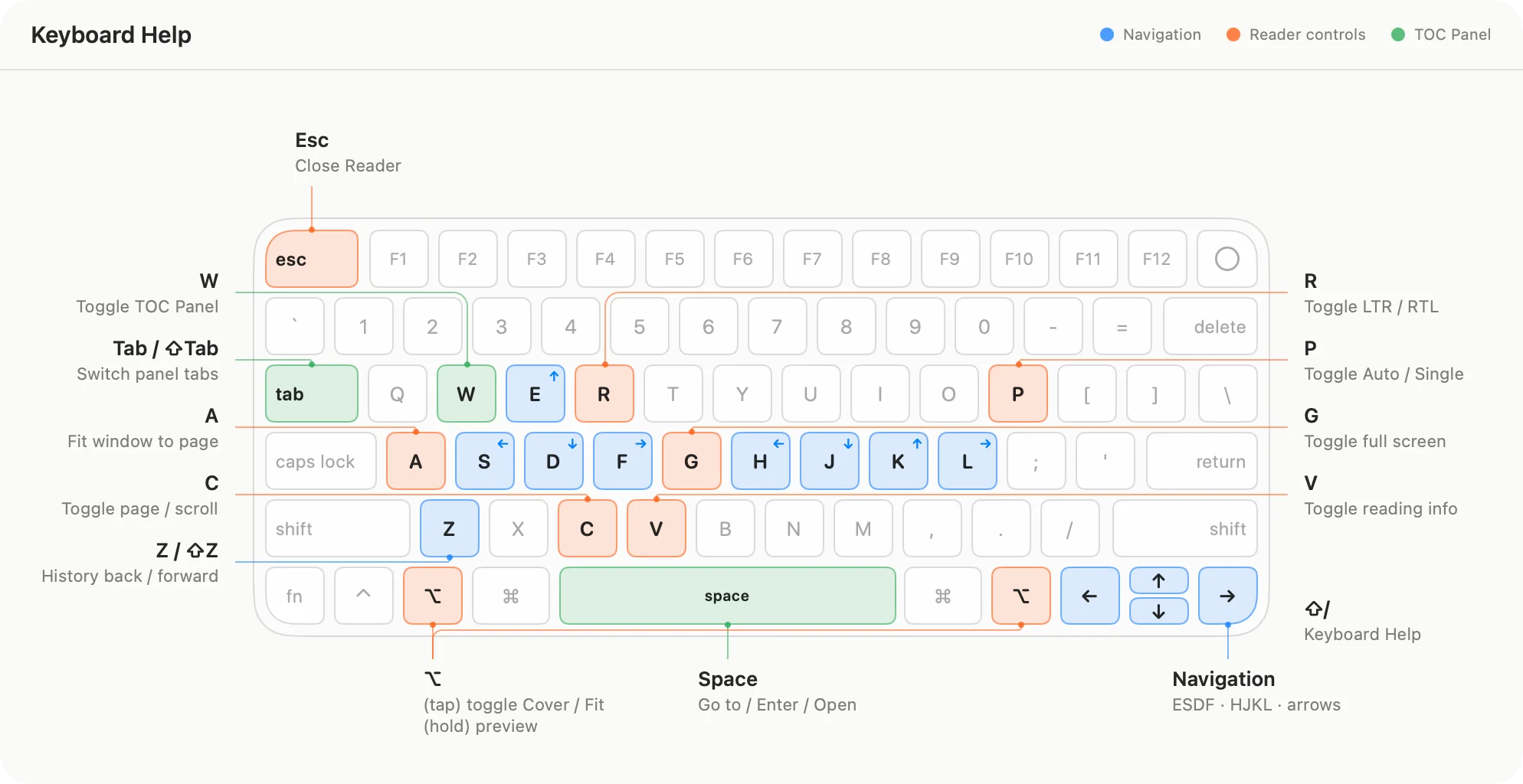Click the Reader controls legend item
Image resolution: width=1523 pixels, height=784 pixels.
pos(1296,34)
